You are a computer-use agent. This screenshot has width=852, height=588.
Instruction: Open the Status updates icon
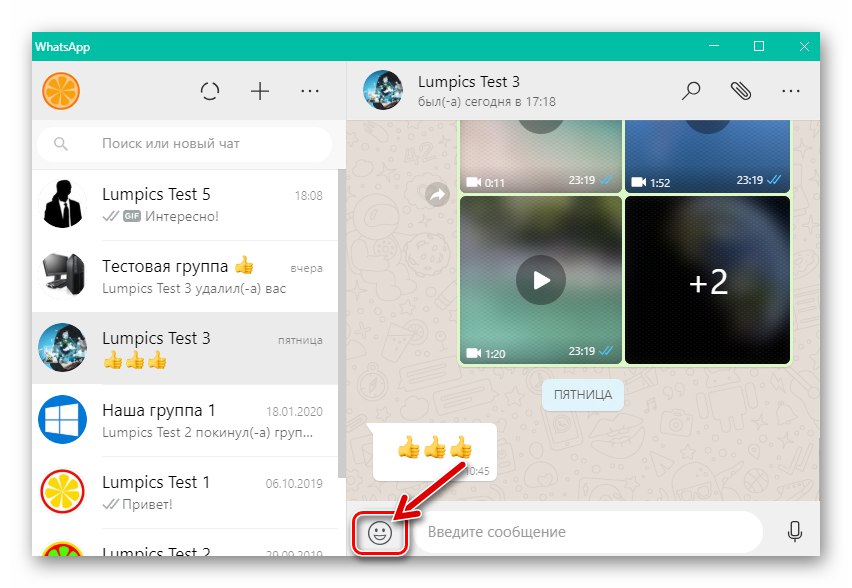[210, 90]
